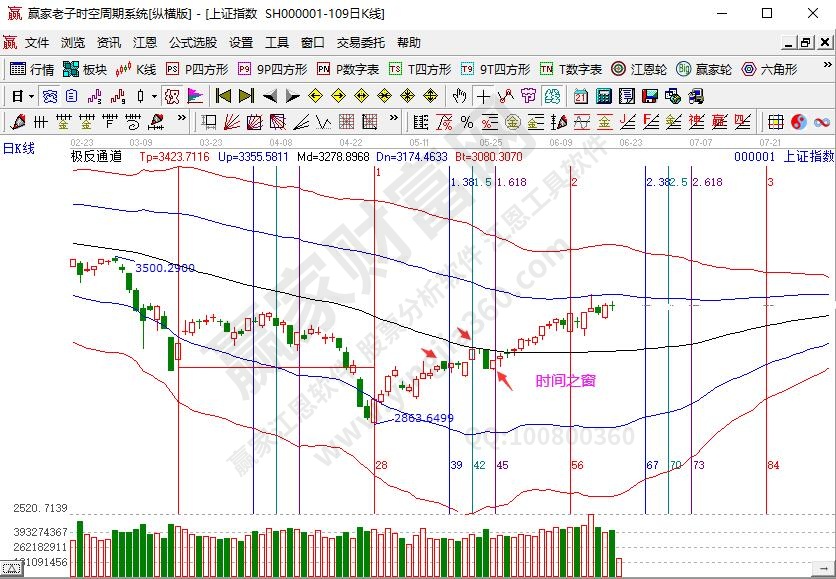Click the calculator icon in the toolbar
The height and width of the screenshot is (579, 836).
pyautogui.click(x=604, y=96)
